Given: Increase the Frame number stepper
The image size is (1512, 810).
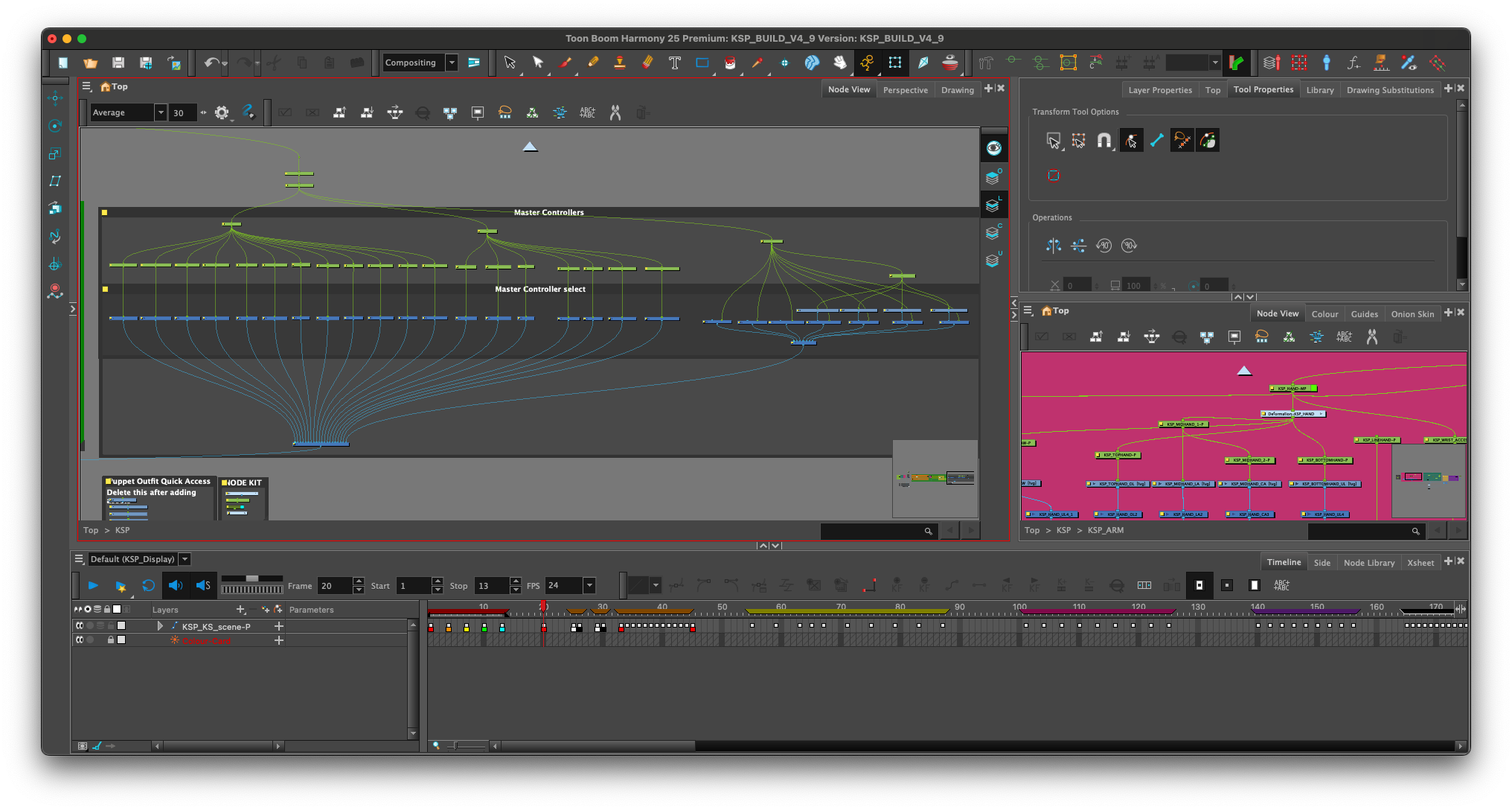Looking at the screenshot, I should [359, 581].
